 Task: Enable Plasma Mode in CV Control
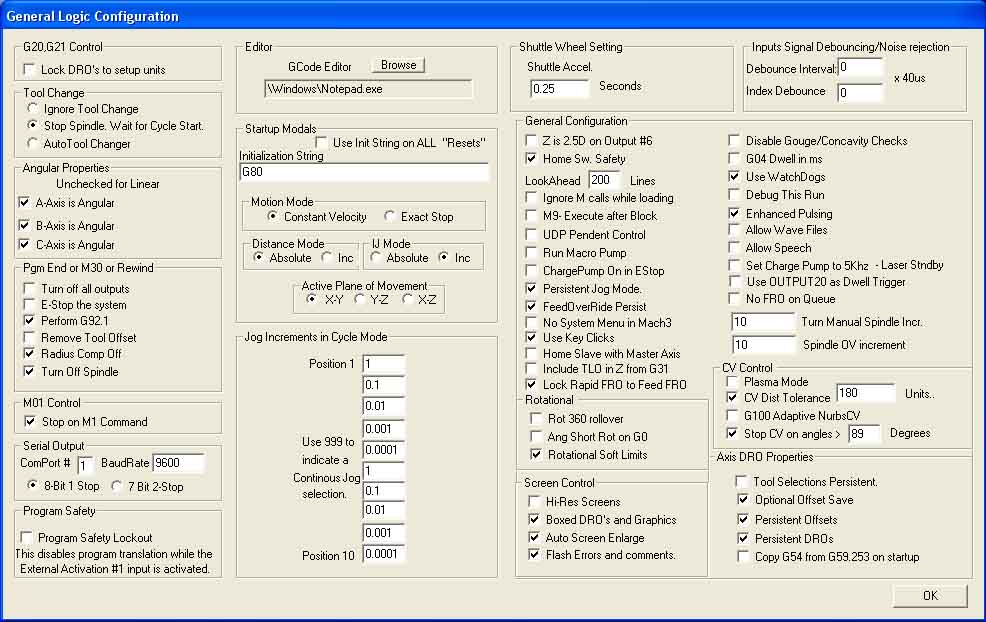coord(732,381)
